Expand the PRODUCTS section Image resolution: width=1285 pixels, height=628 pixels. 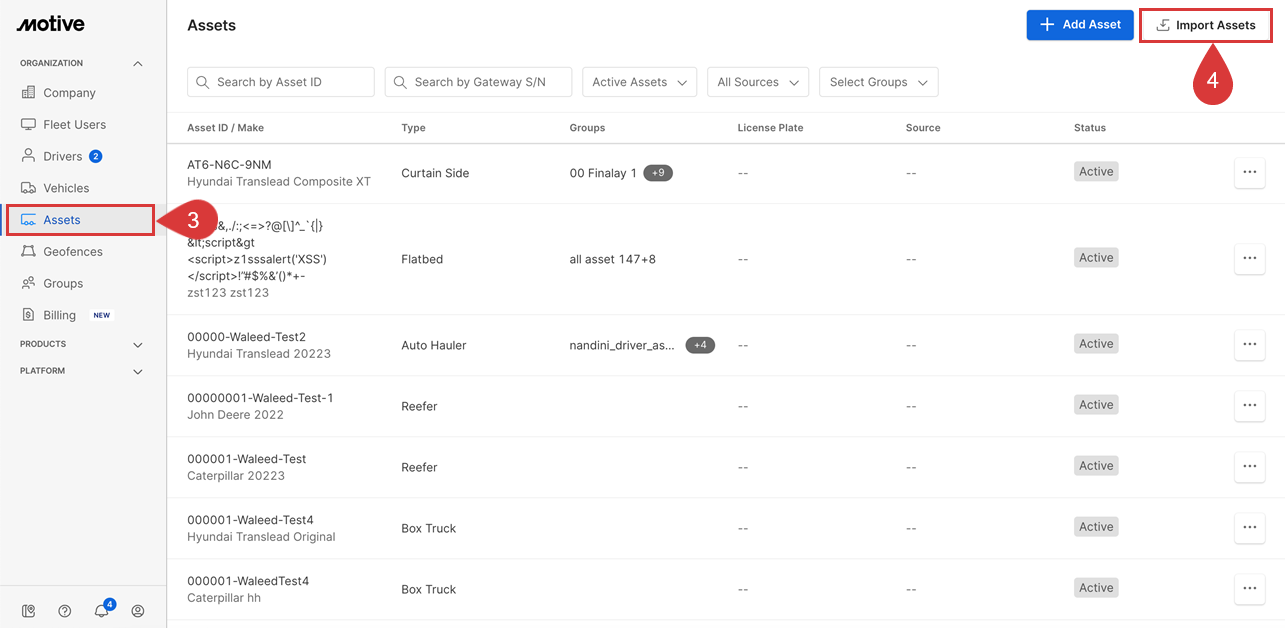[x=137, y=343]
